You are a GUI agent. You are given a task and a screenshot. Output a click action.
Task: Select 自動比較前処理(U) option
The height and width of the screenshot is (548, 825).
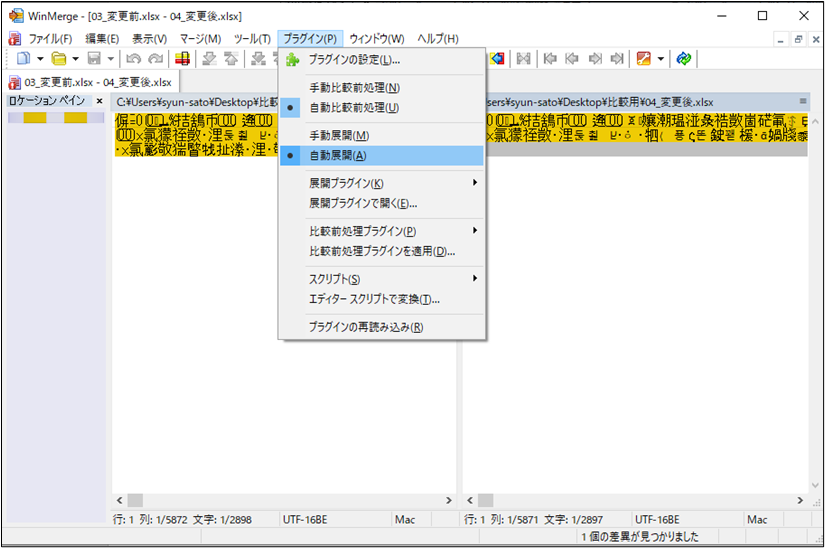(x=354, y=107)
